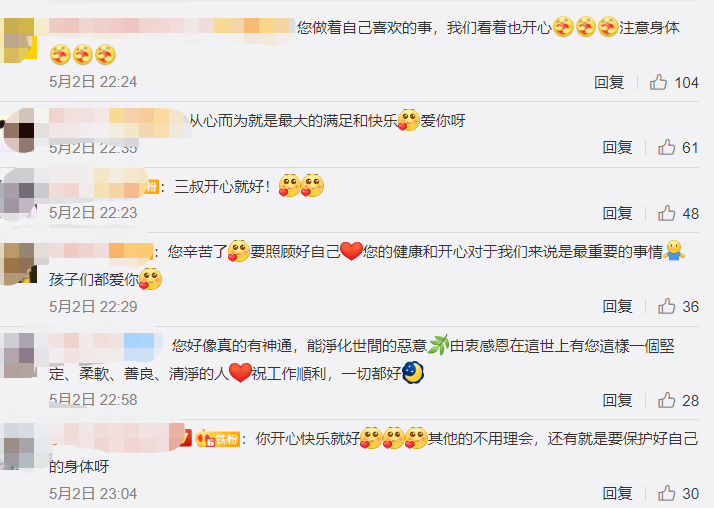Like the comment posted at 22:58
Image resolution: width=714 pixels, height=508 pixels.
coord(666,400)
